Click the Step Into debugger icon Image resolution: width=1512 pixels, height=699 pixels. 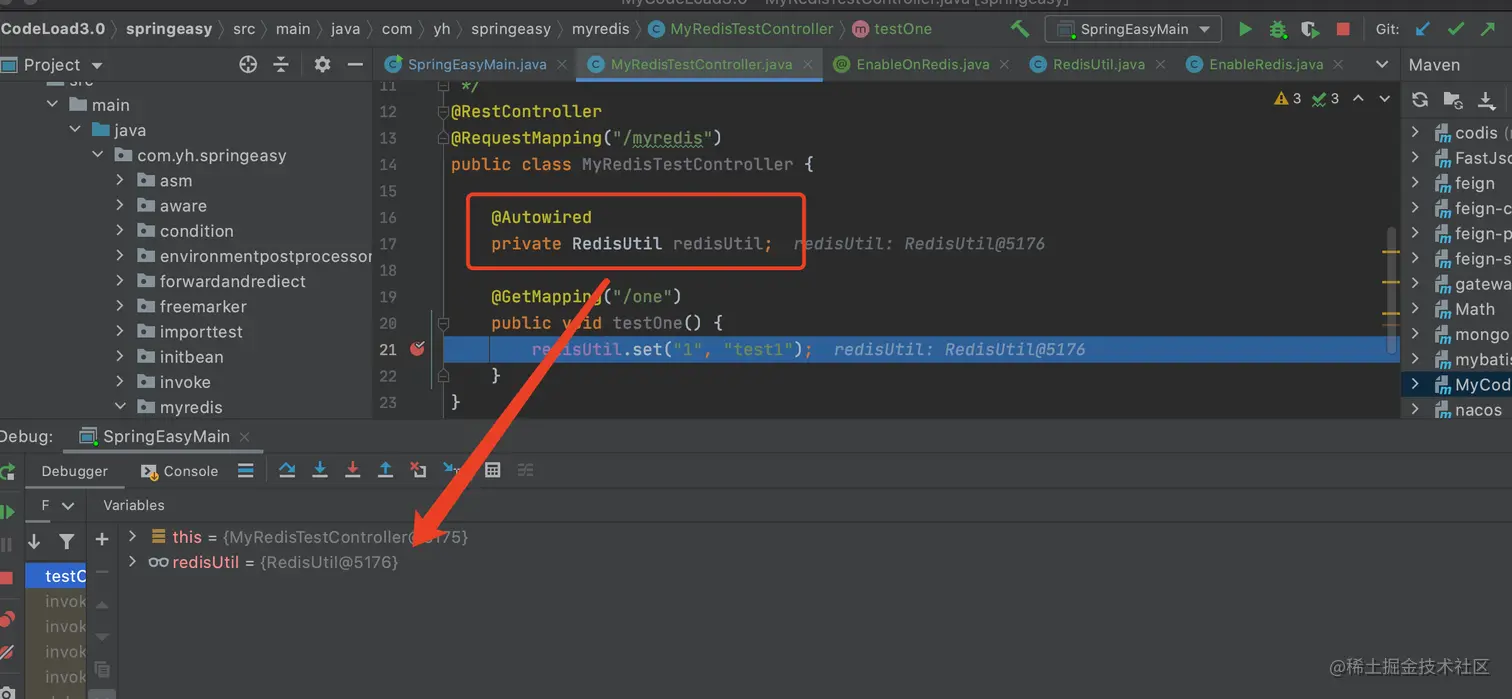[x=320, y=470]
